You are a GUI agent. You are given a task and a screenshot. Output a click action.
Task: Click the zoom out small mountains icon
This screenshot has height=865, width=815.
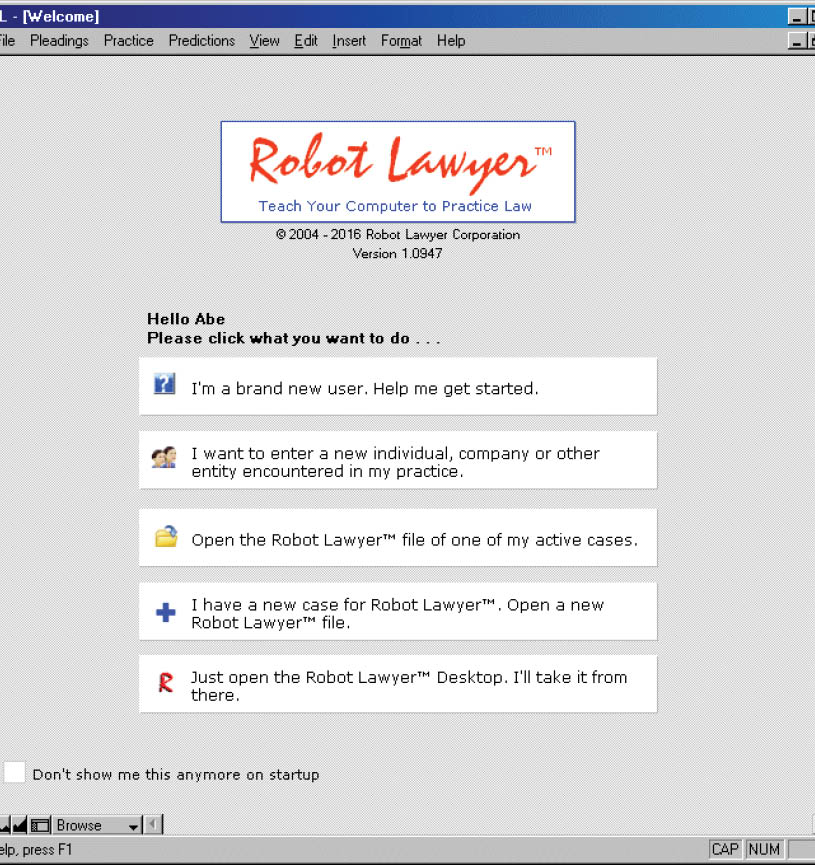click(4, 825)
